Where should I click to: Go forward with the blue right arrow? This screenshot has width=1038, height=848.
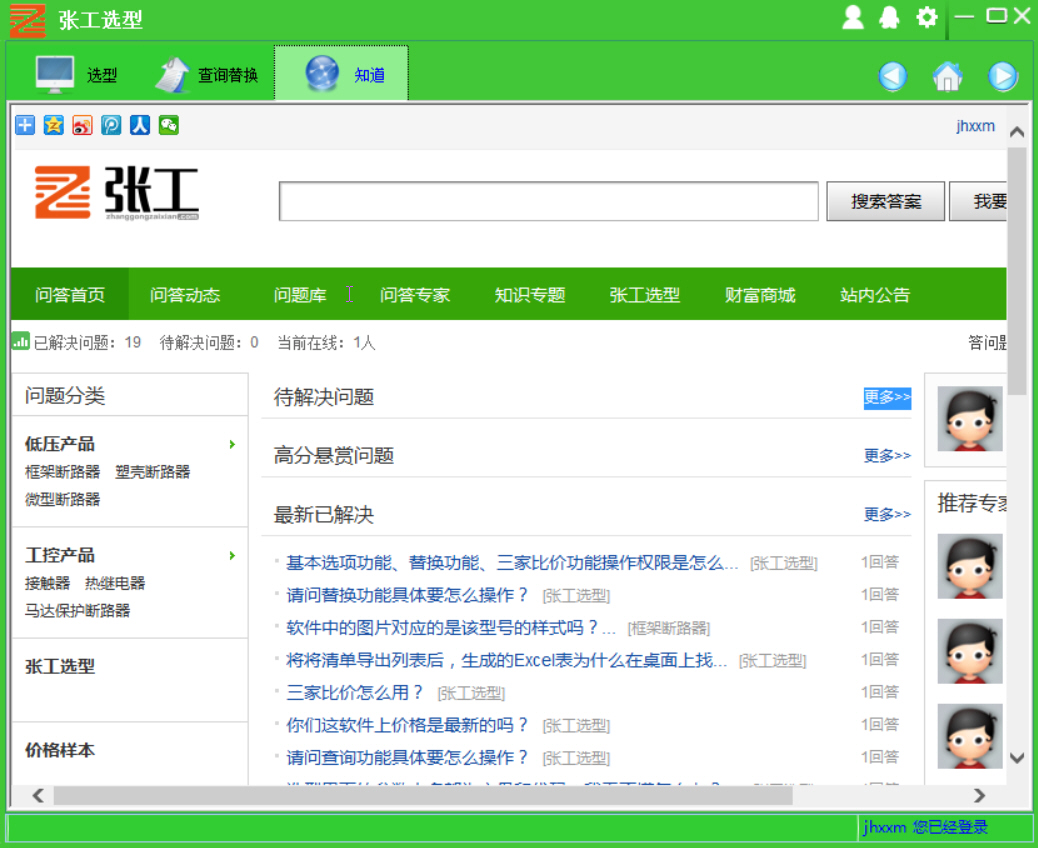coord(1002,76)
